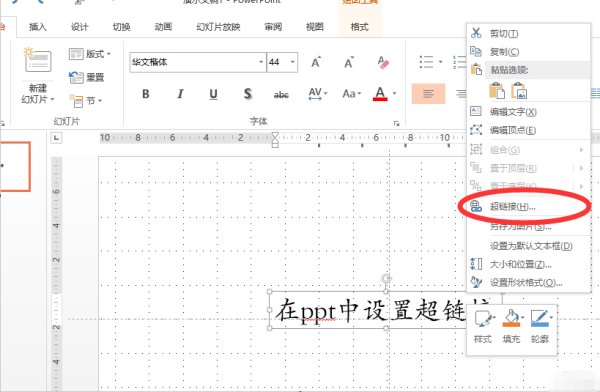
Task: Open the View (视图) ribbon tab
Action: click(x=315, y=27)
